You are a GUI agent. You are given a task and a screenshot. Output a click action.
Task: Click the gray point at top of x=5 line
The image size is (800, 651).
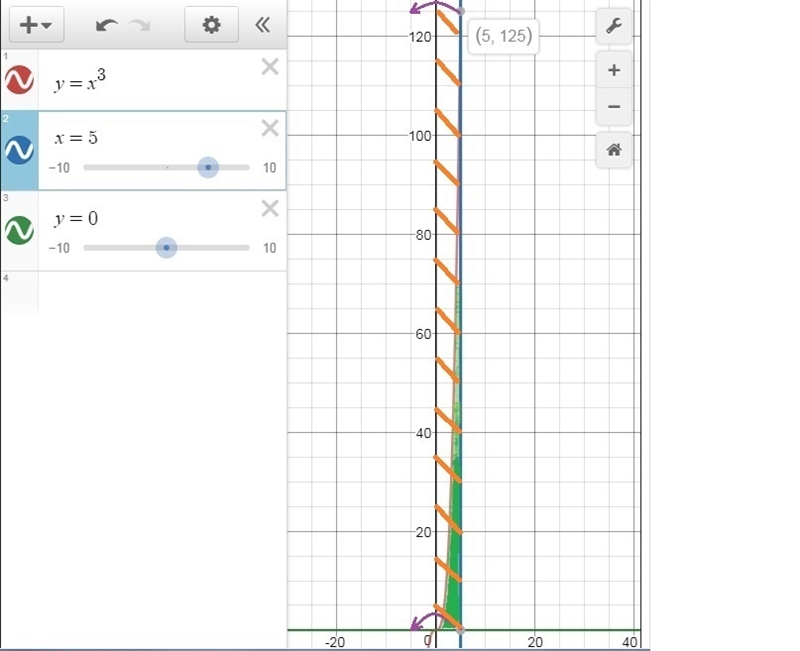pos(461,11)
